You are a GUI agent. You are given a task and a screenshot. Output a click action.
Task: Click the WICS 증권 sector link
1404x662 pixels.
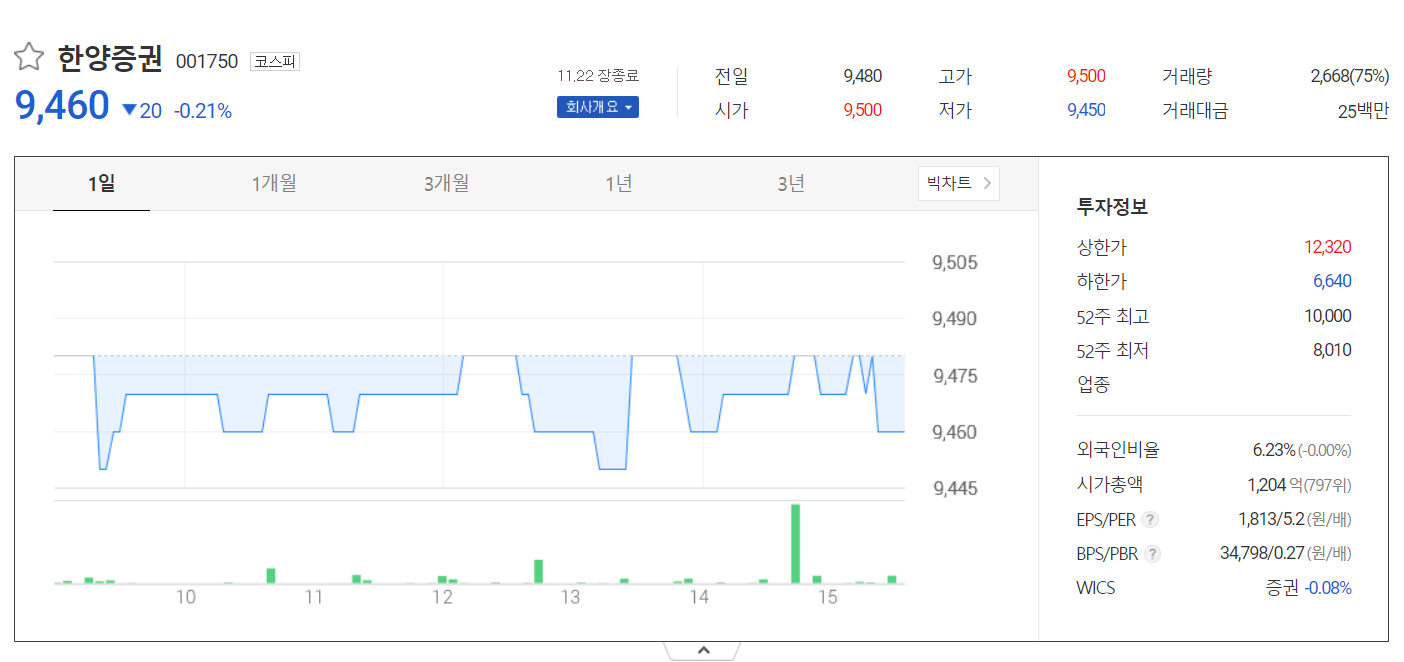1282,588
